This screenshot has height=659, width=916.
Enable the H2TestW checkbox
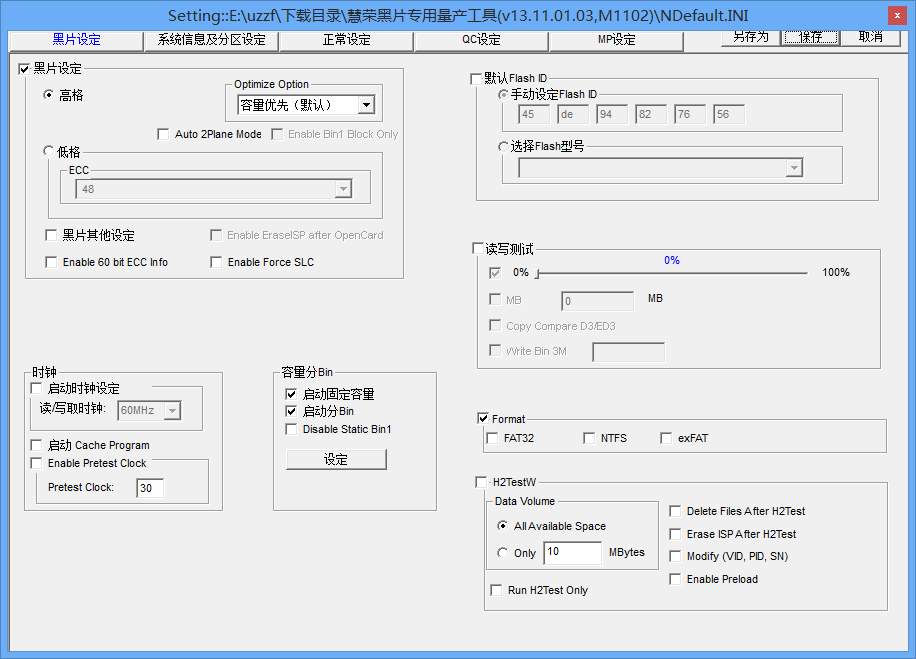tap(481, 482)
